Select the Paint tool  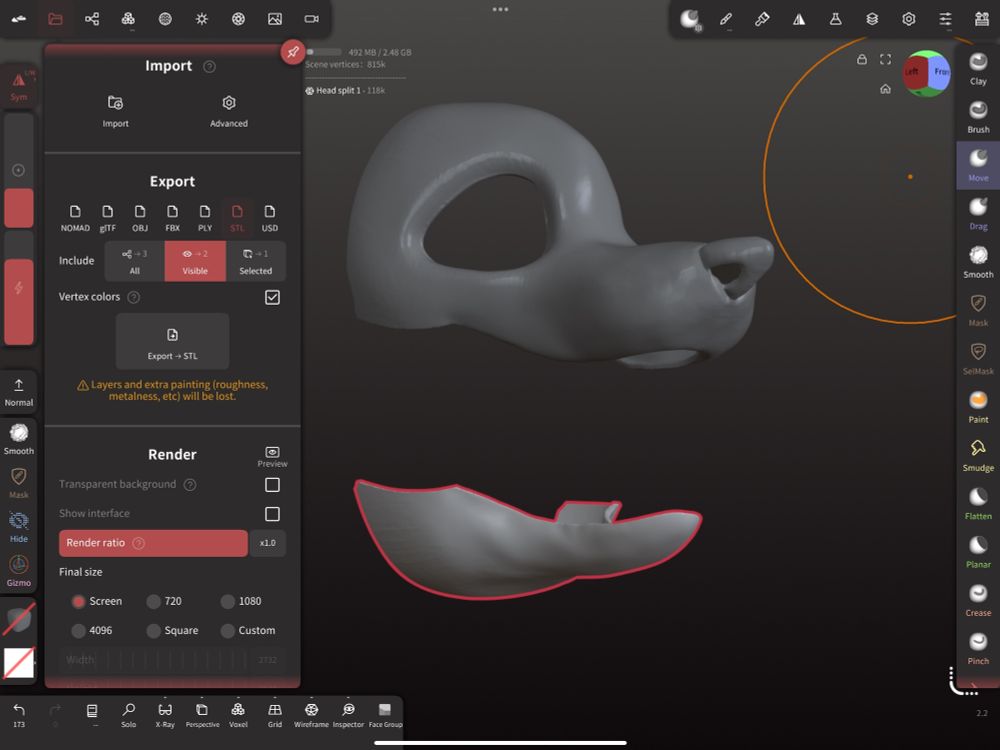pyautogui.click(x=978, y=407)
